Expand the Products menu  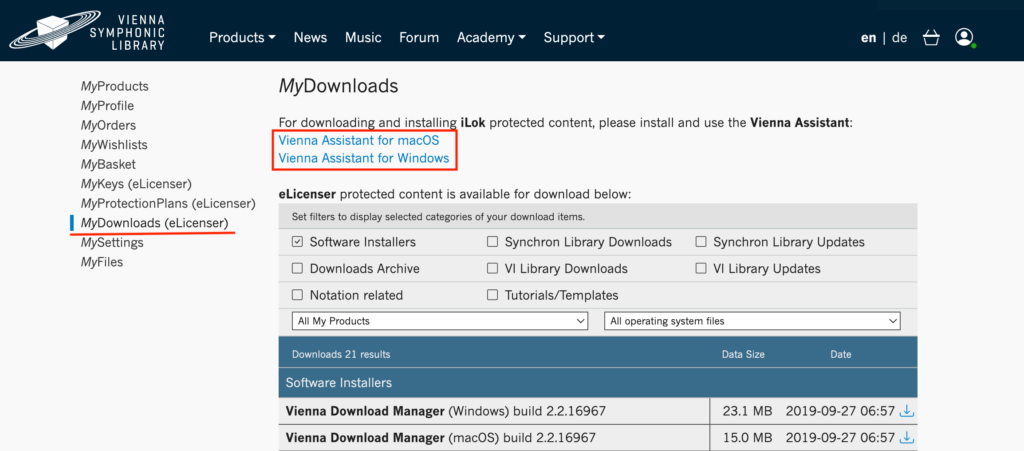pyautogui.click(x=242, y=38)
